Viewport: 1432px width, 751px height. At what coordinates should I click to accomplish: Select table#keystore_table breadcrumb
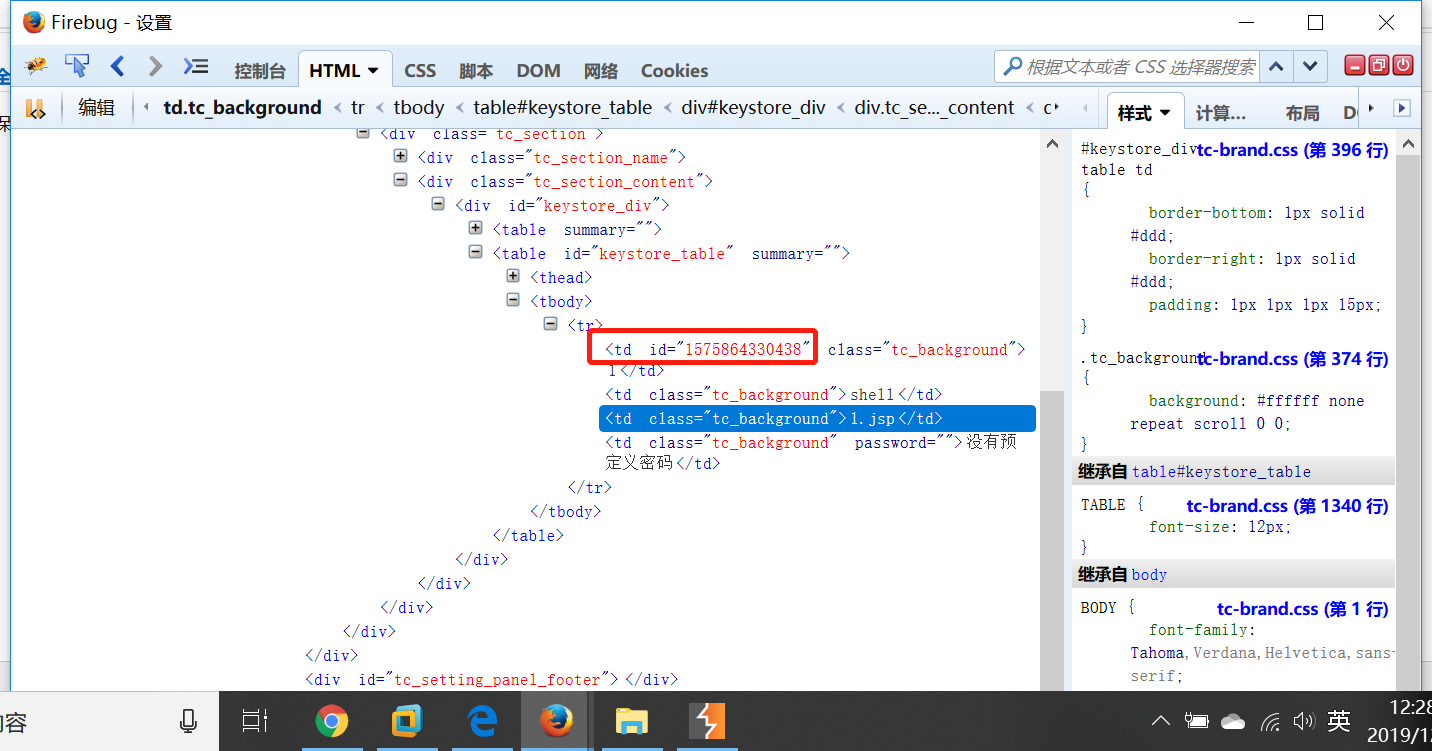click(x=563, y=108)
